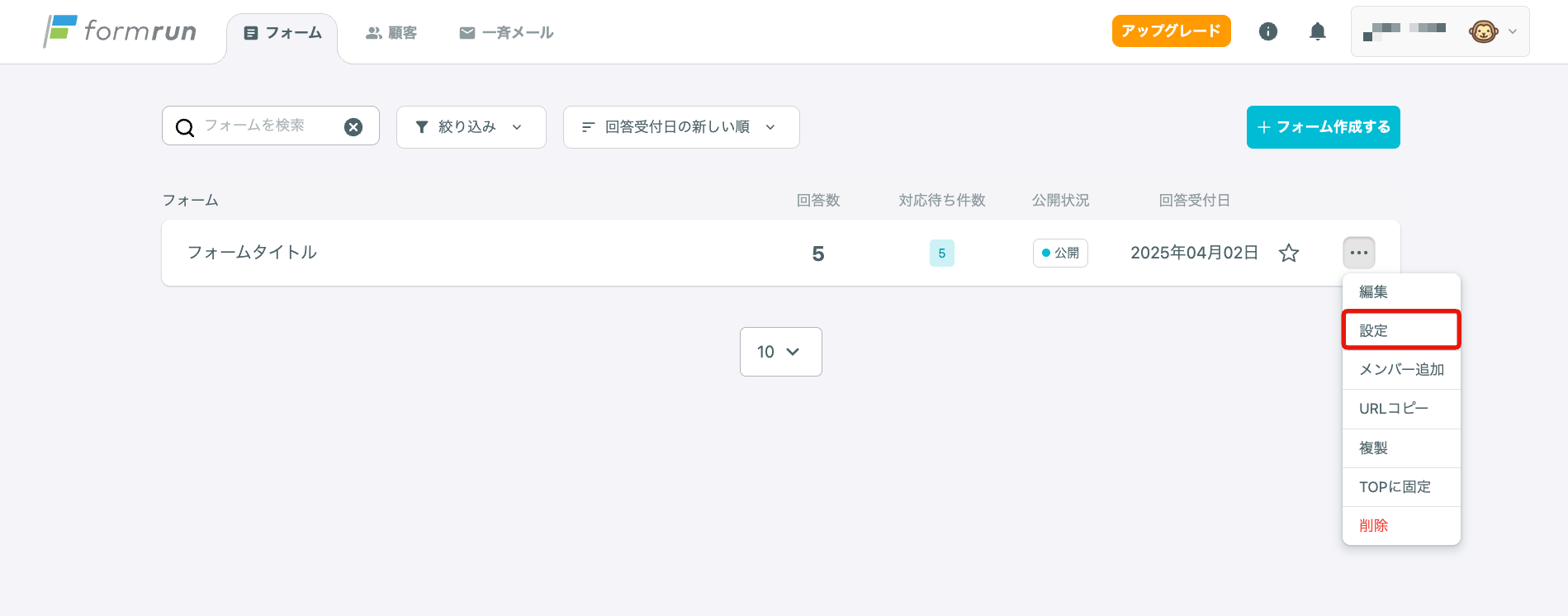
Task: Favorite the form with the star
Action: [x=1288, y=253]
